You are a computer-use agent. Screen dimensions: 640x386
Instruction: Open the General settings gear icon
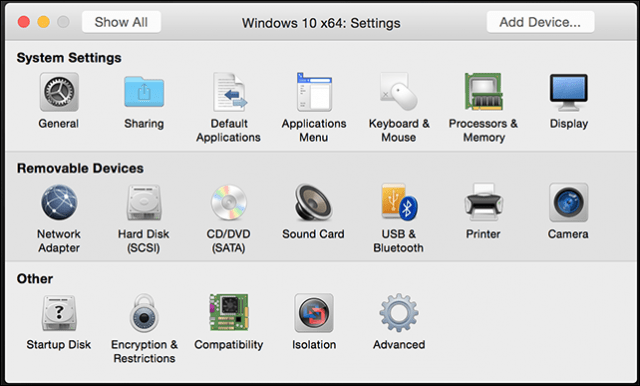tap(59, 92)
